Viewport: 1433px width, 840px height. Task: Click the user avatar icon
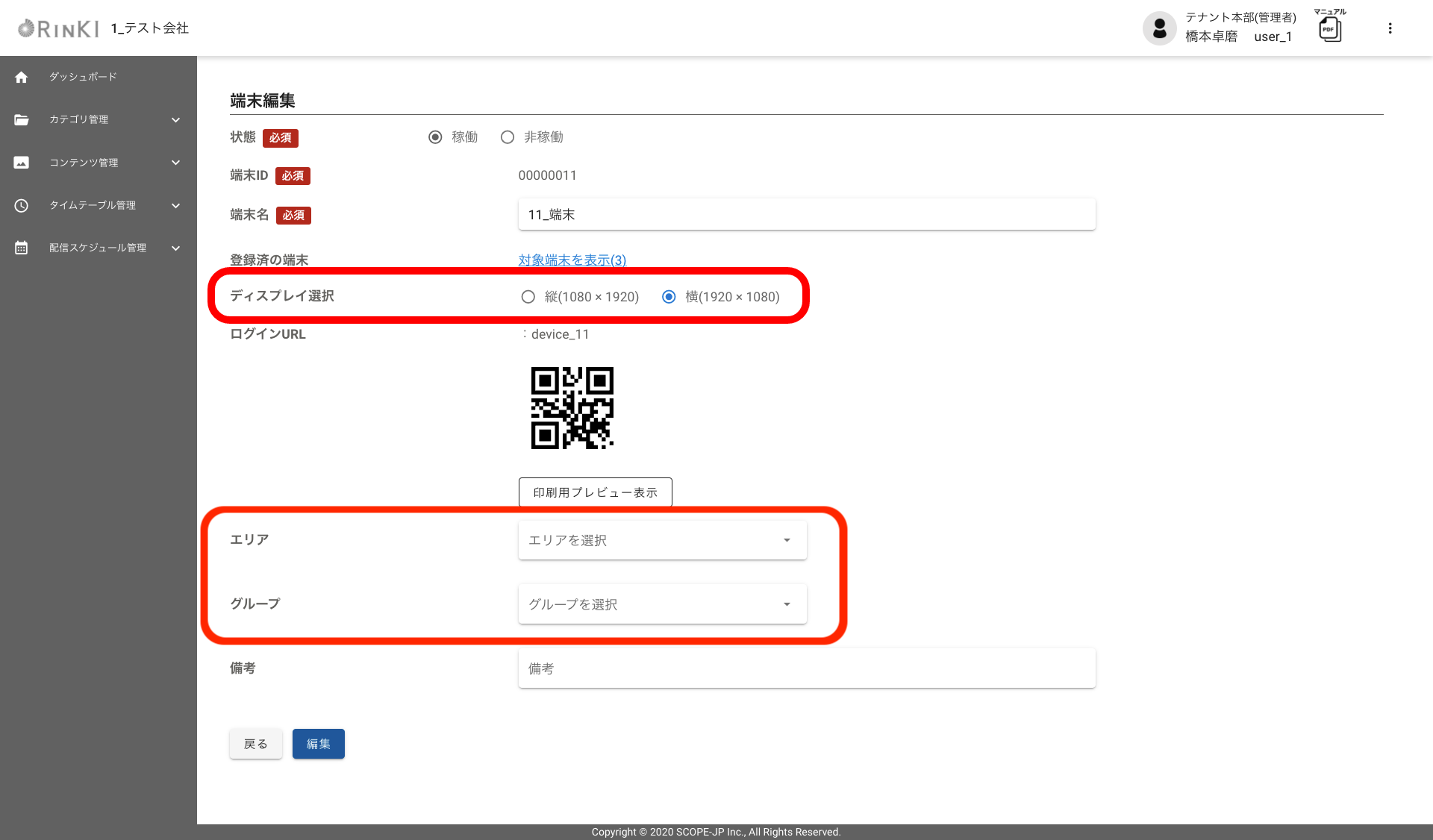[x=1159, y=28]
